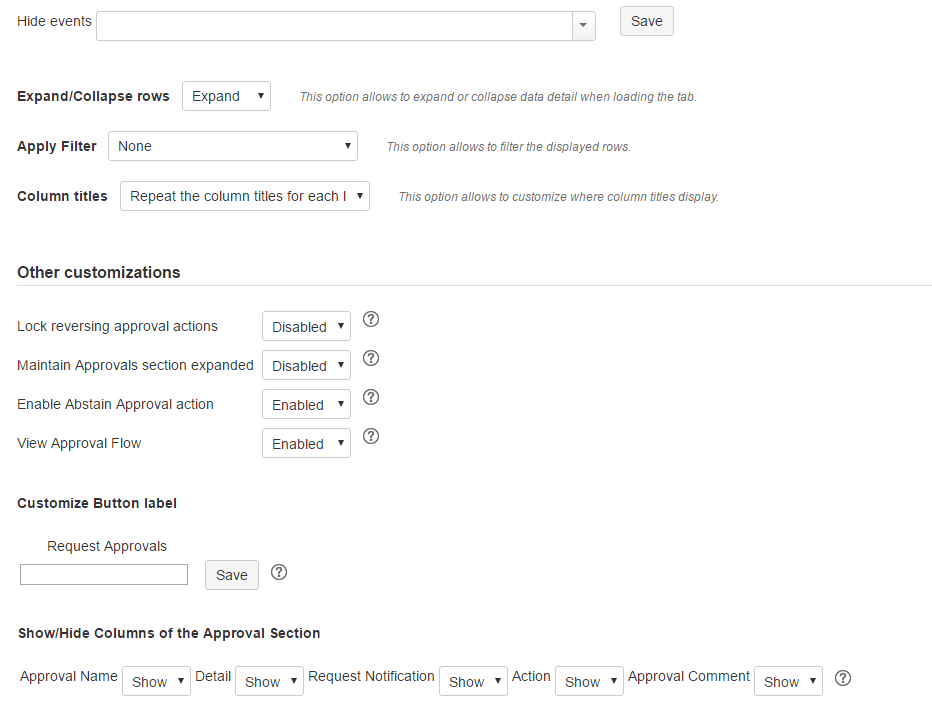Image resolution: width=932 pixels, height=720 pixels.
Task: Open the Apply Filter dropdown
Action: 233,146
